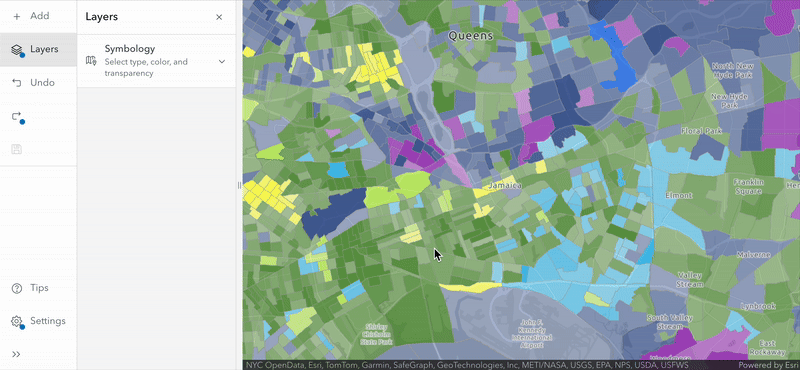The height and width of the screenshot is (370, 800).
Task: Select the Symbology option title
Action: (130, 49)
